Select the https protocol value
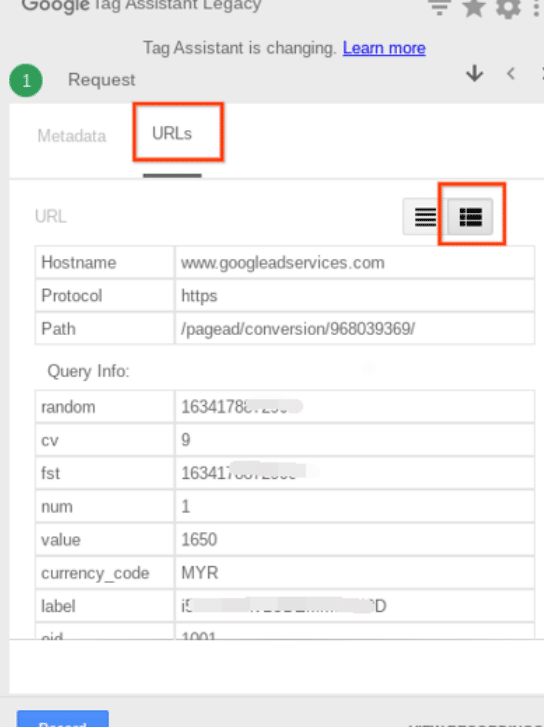544x727 pixels. (199, 295)
